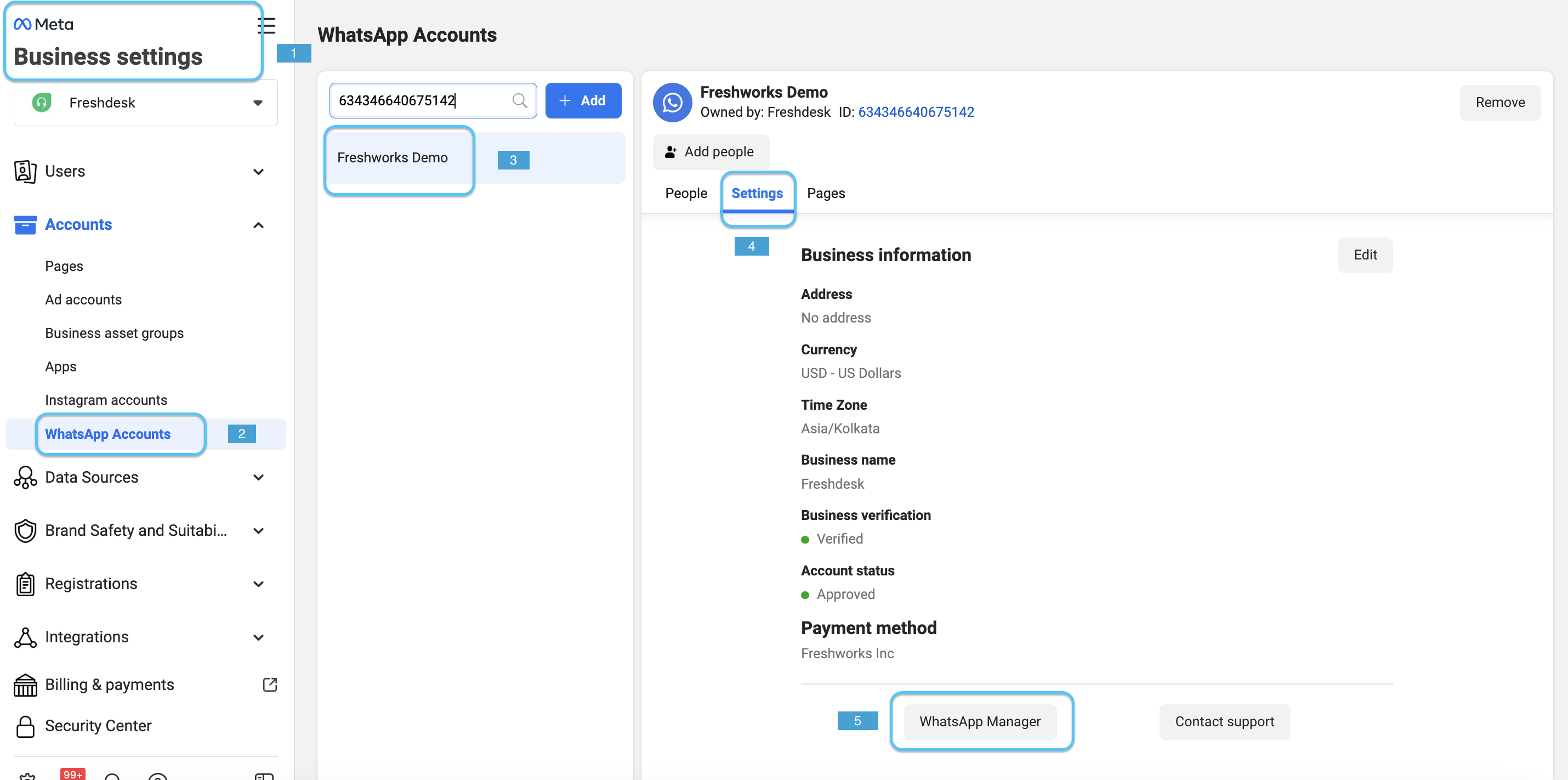Screen dimensions: 1568x780
Task: Open the Freshdesk business account dropdown
Action: [145, 102]
